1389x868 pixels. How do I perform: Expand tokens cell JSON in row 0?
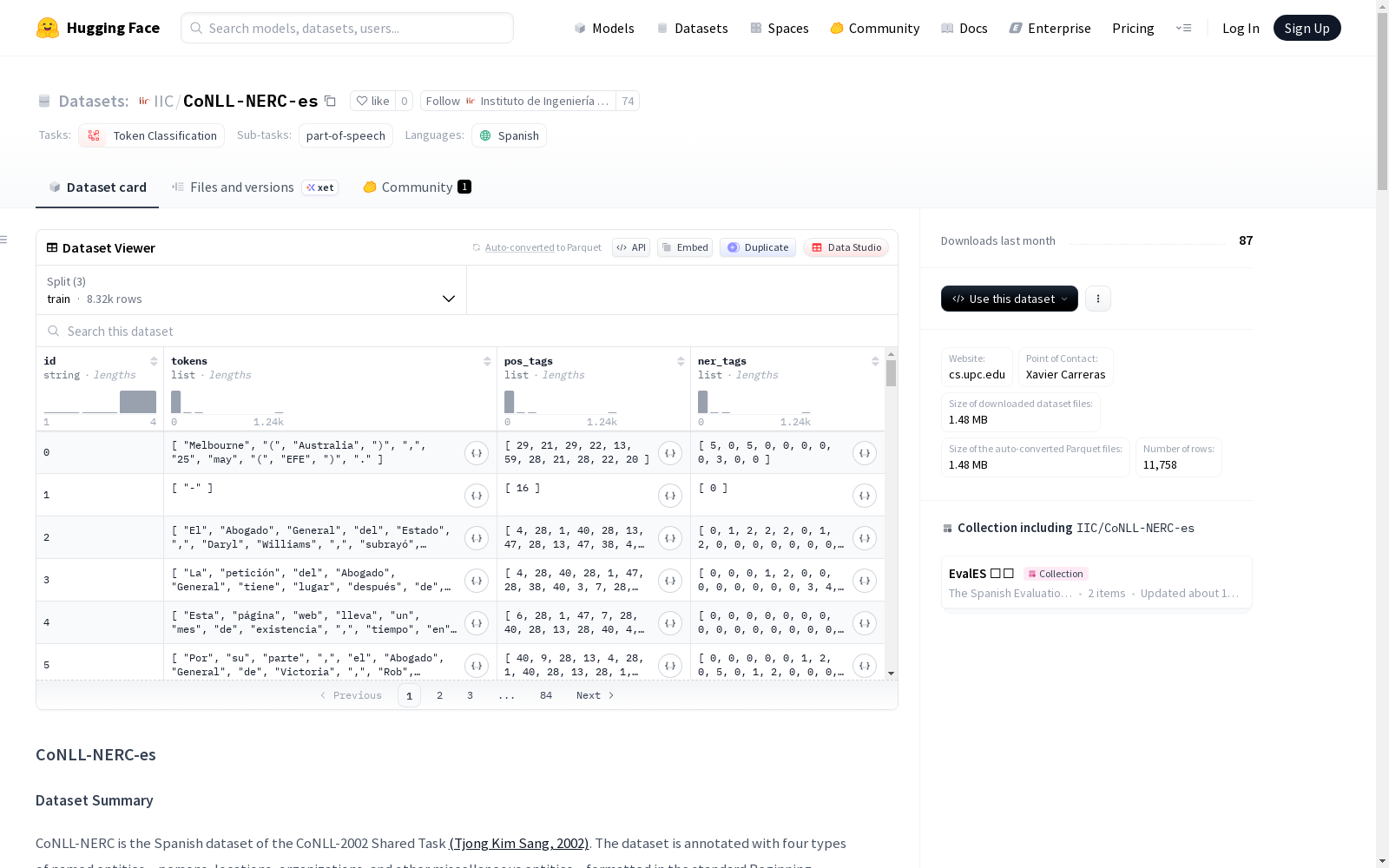click(477, 453)
